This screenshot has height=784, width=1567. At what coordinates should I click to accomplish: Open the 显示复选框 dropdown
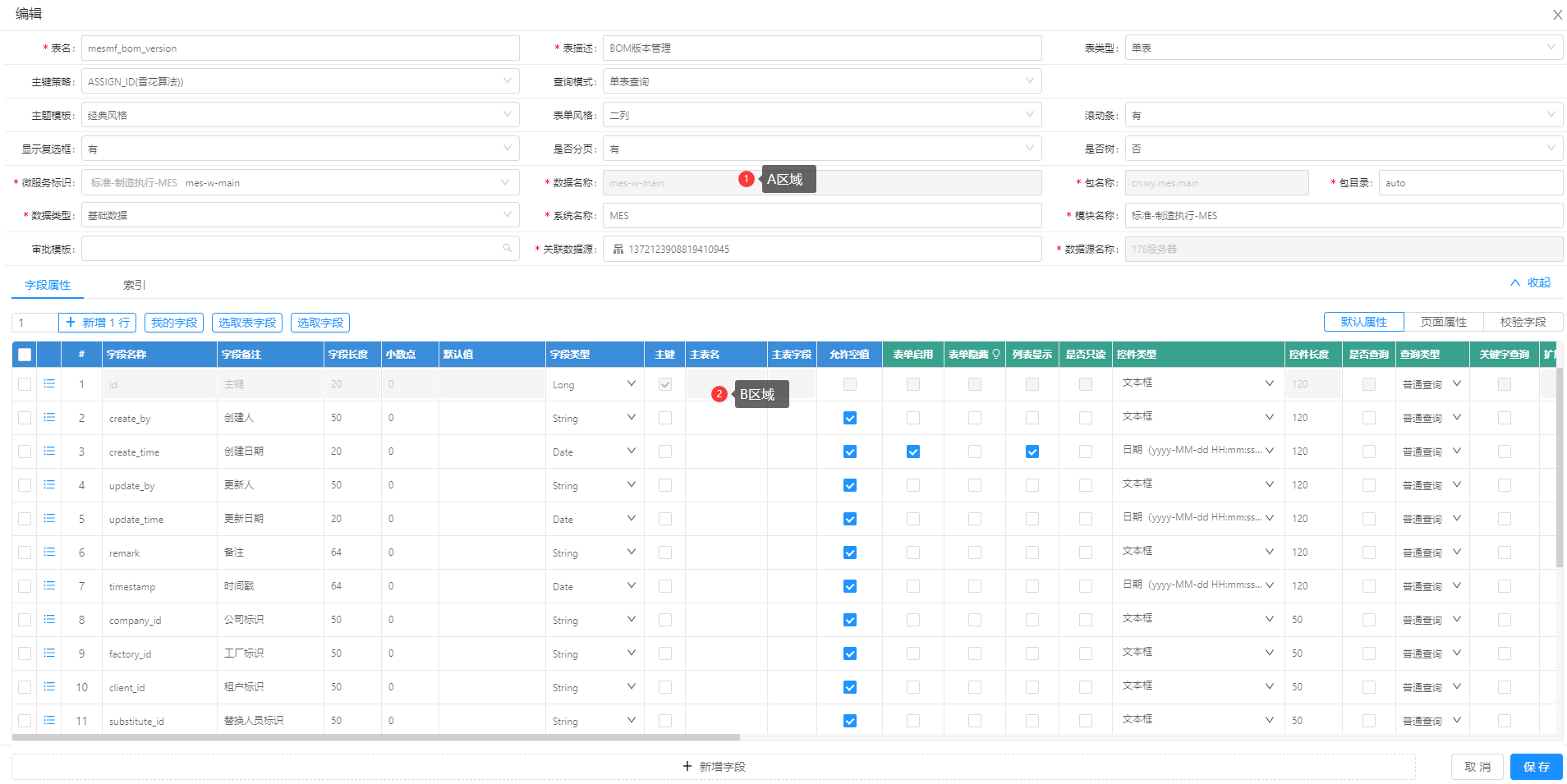coord(301,149)
